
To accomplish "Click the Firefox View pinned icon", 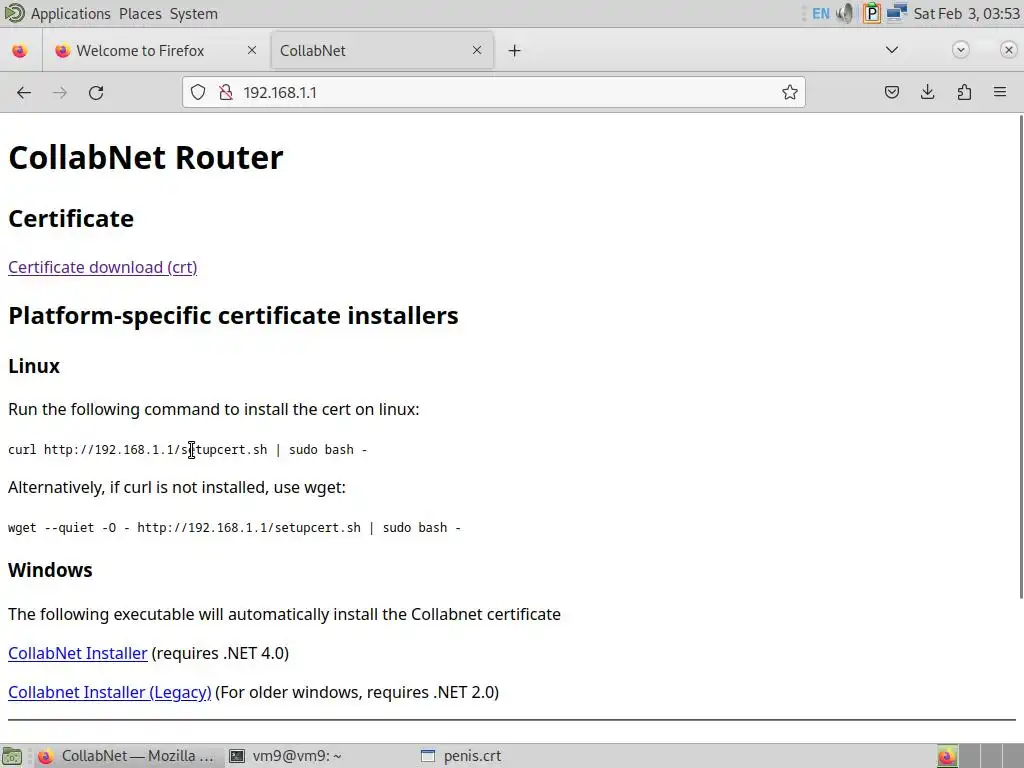I will tap(20, 50).
